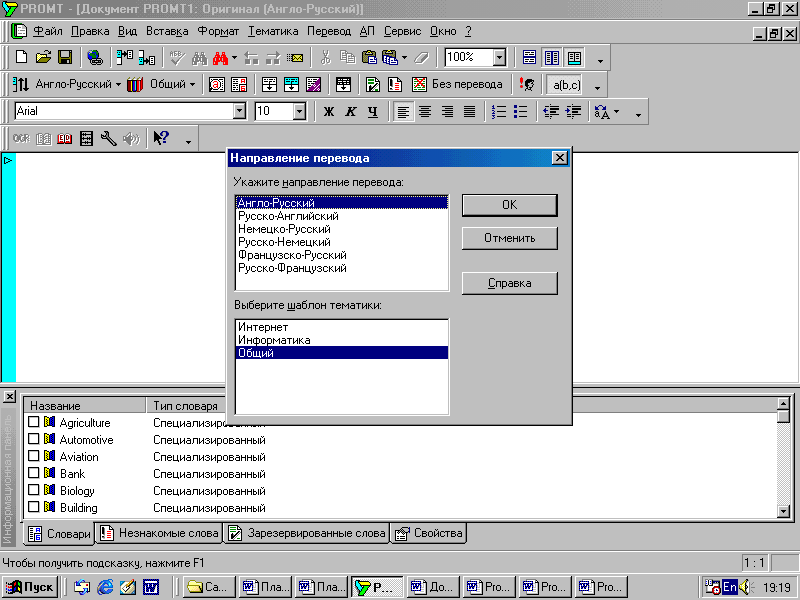Click Internet Explorer quick launch icon
This screenshot has height=600, width=800.
point(105,587)
